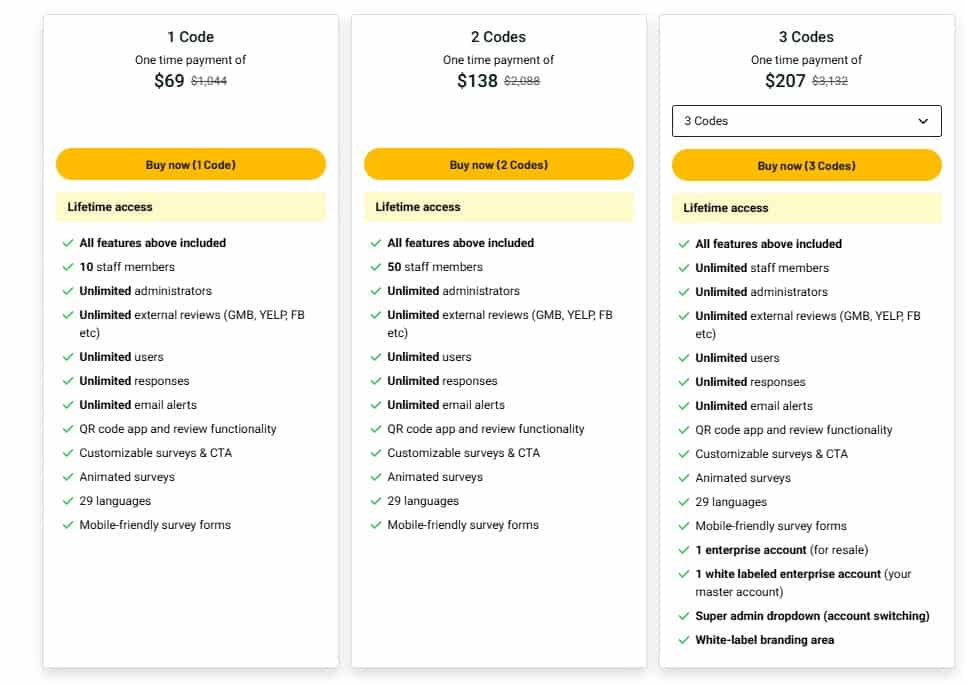967x684 pixels.
Task: Click Buy now (3 Codes) button
Action: (x=807, y=166)
